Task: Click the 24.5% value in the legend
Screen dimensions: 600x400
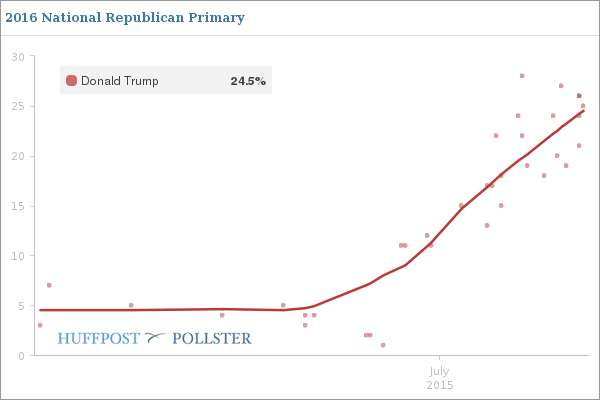Action: [x=248, y=81]
